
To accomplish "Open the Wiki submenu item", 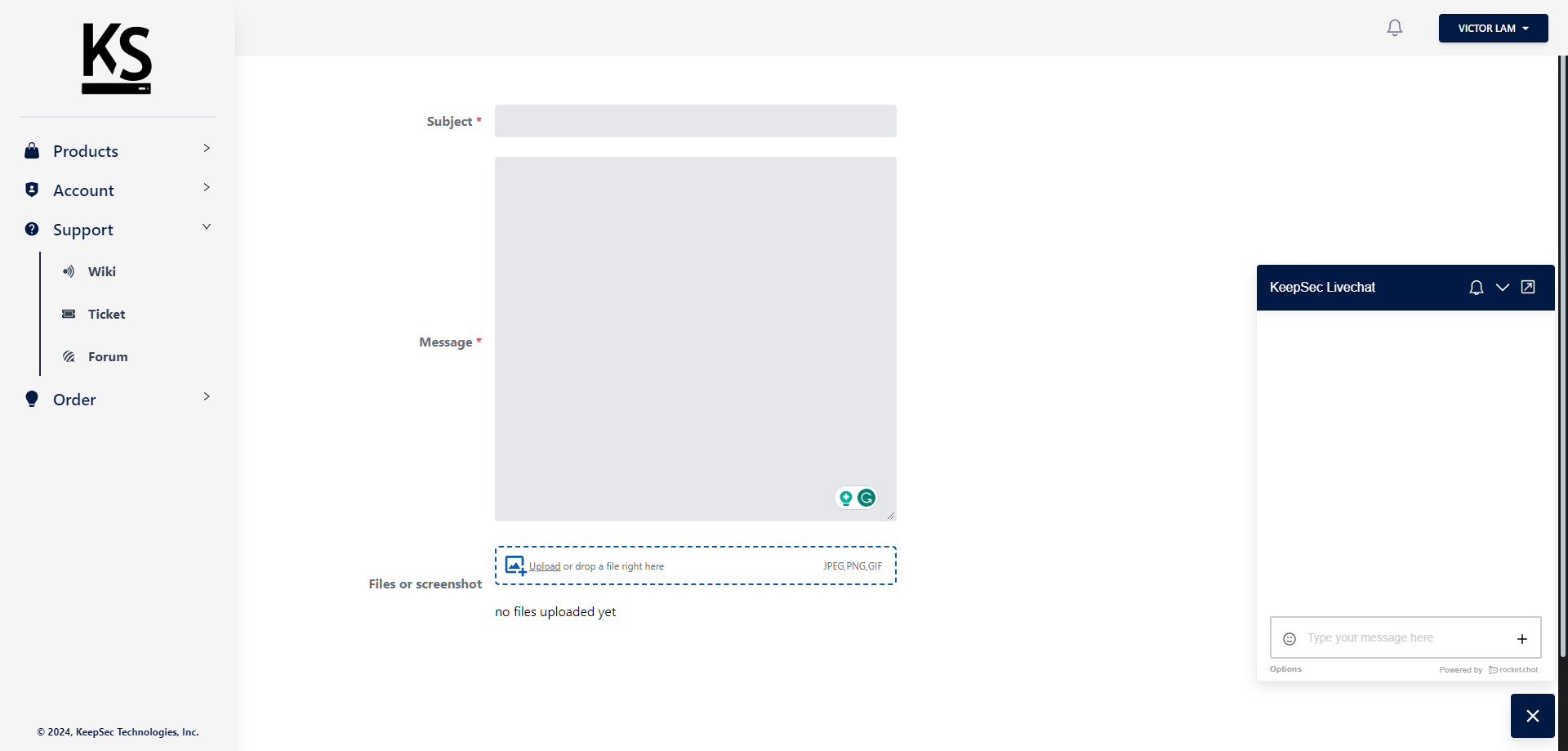I will pos(101,271).
